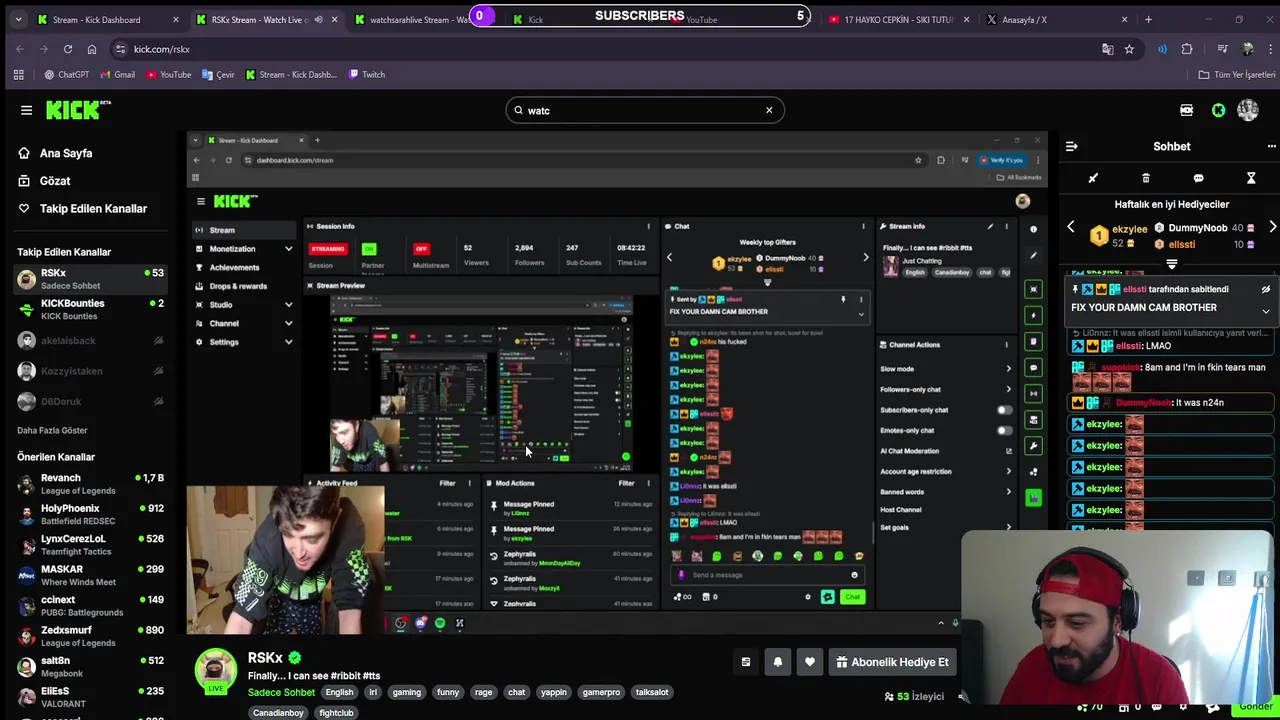
Task: Open recommended channel HolyPhoenix
Action: (x=90, y=514)
